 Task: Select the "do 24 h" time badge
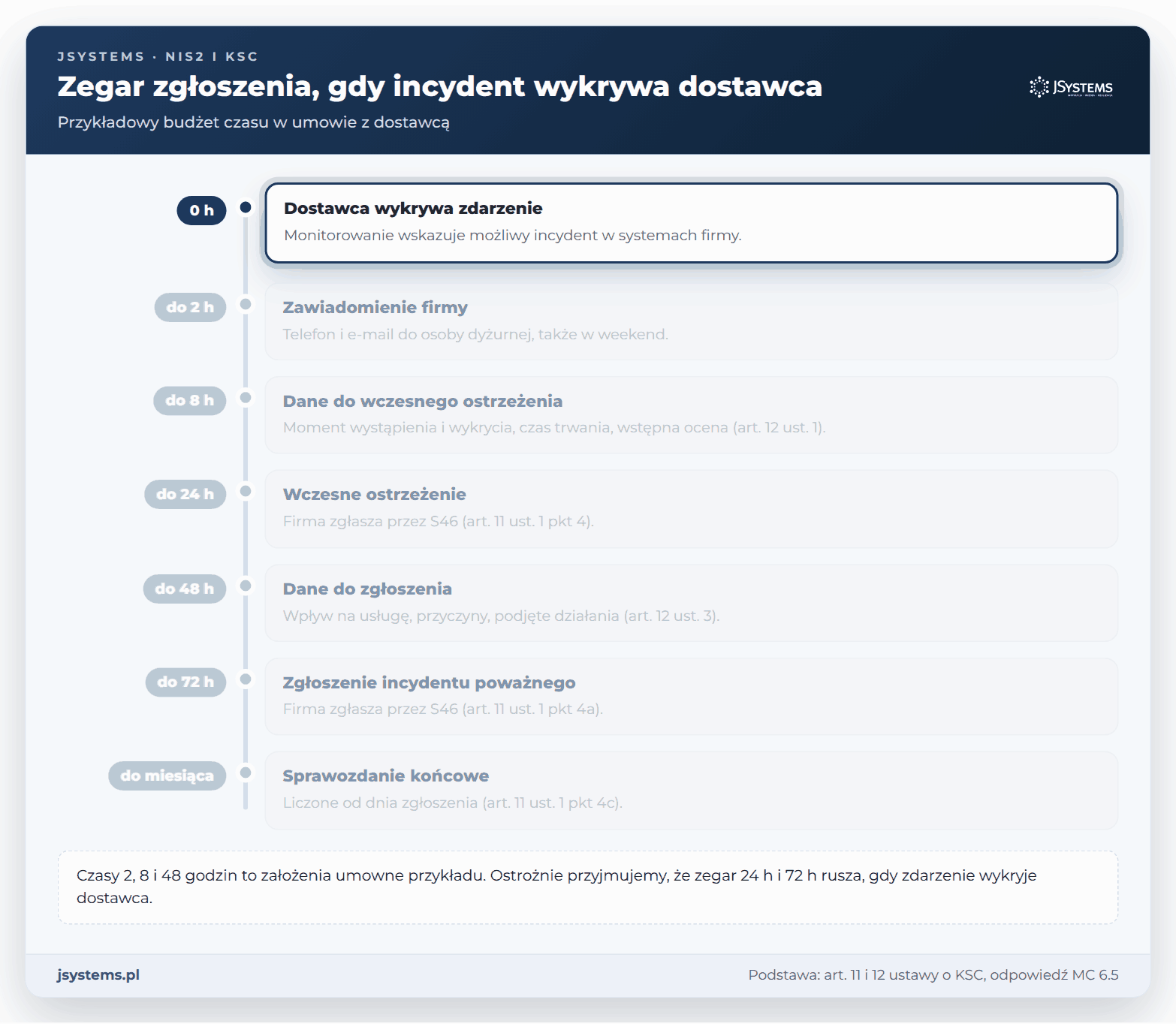(185, 494)
